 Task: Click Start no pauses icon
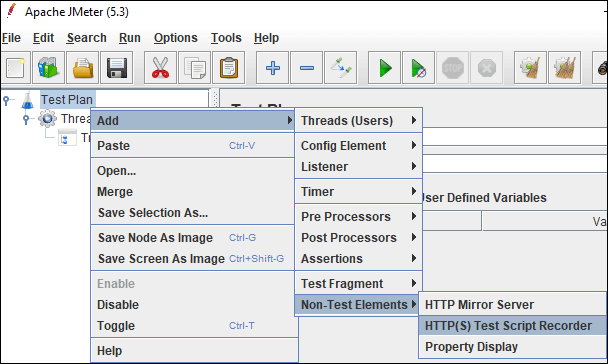[418, 68]
